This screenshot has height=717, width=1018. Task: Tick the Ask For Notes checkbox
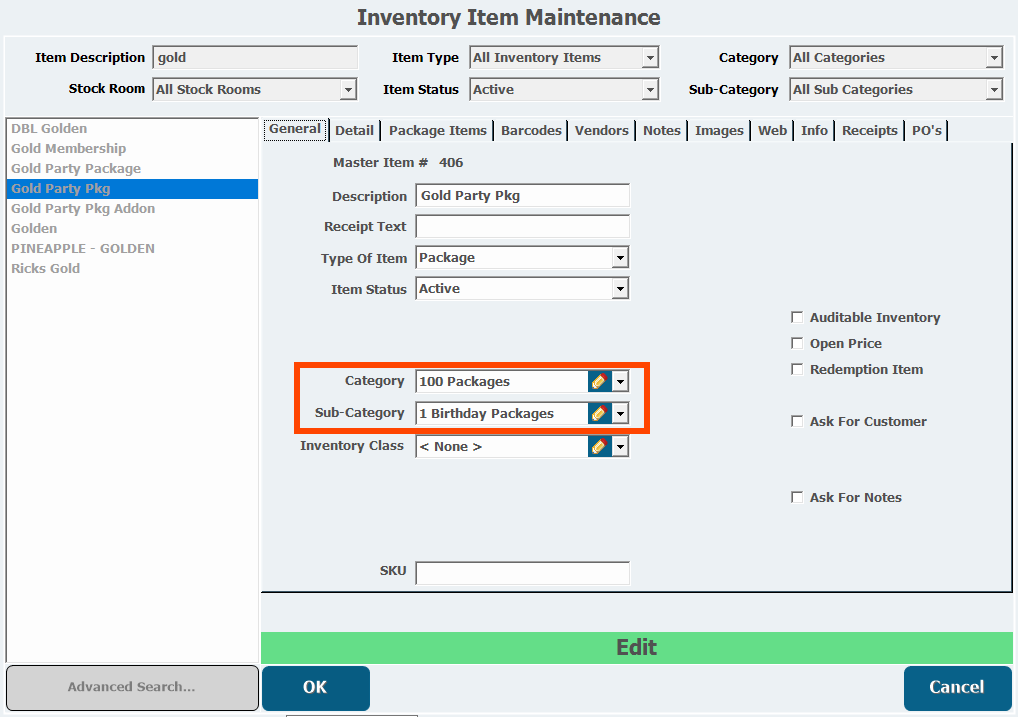click(797, 497)
